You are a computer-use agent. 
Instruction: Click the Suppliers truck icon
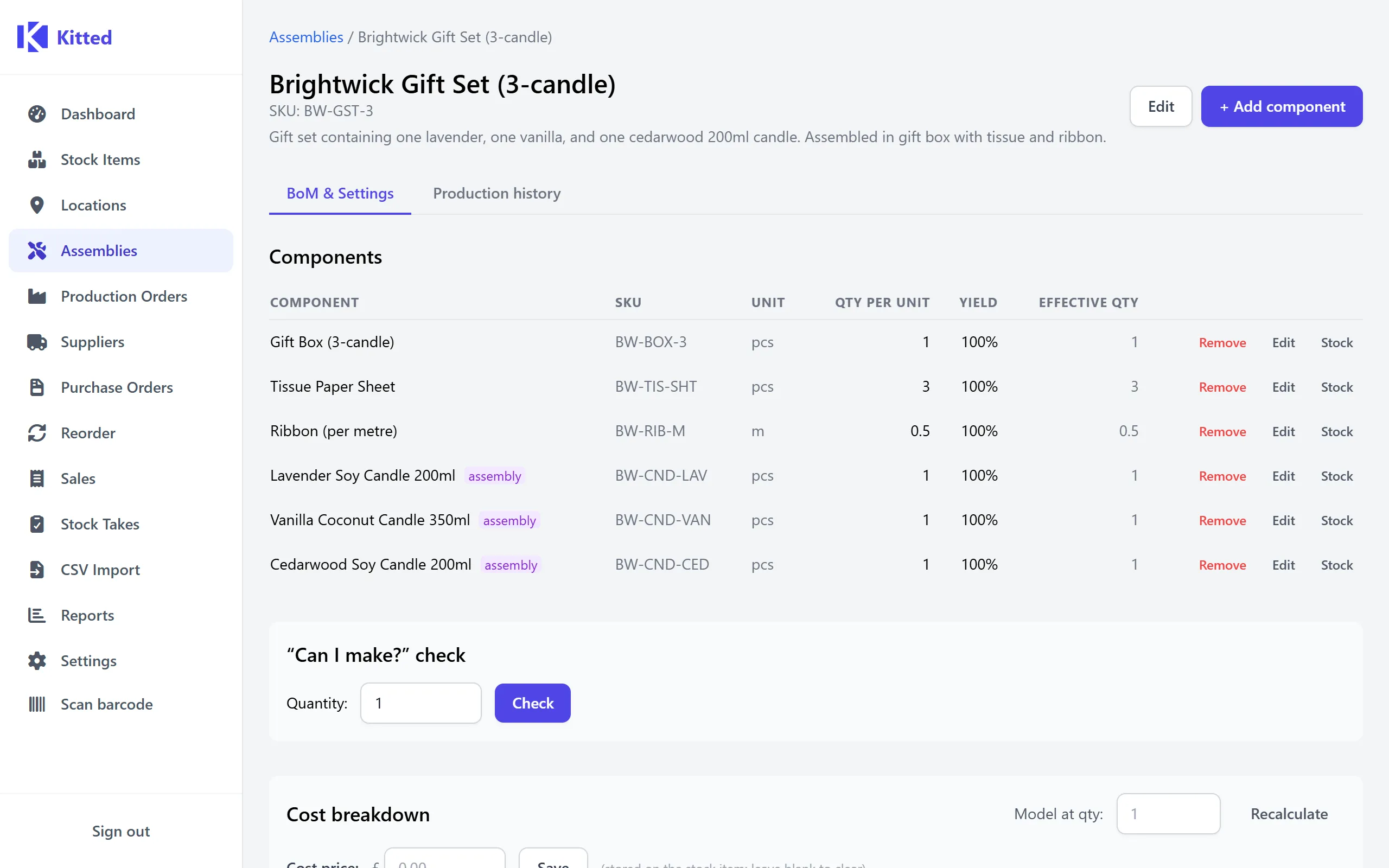click(37, 342)
